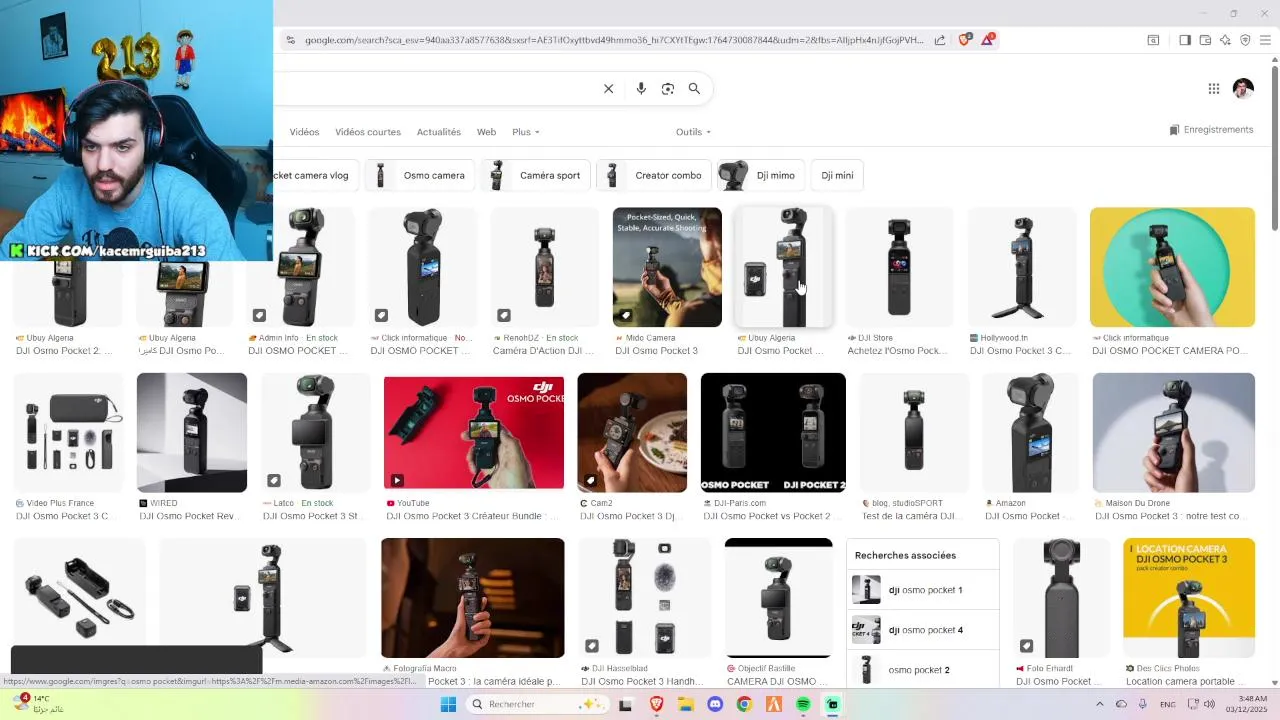Open the WIRED Osmo Pocket review image

pyautogui.click(x=192, y=432)
